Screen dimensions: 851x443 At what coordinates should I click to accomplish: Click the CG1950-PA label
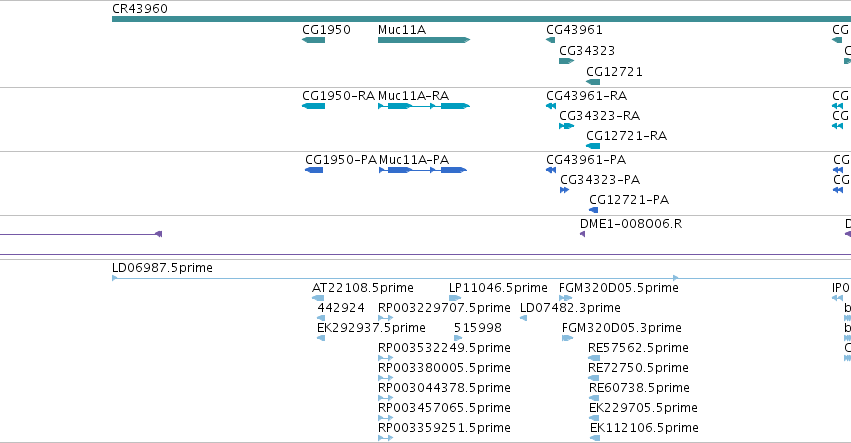click(x=341, y=160)
